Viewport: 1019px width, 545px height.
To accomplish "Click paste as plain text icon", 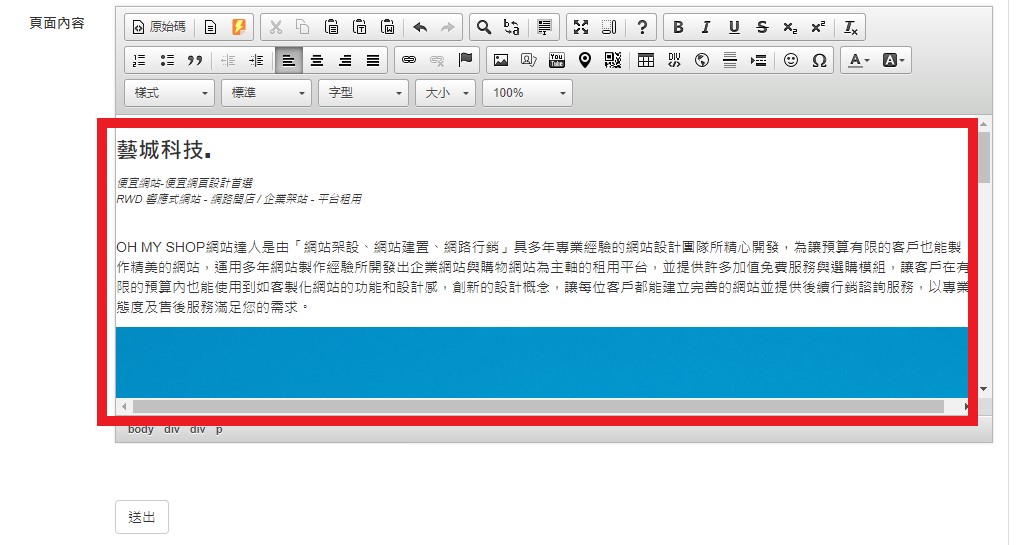I will pos(359,27).
